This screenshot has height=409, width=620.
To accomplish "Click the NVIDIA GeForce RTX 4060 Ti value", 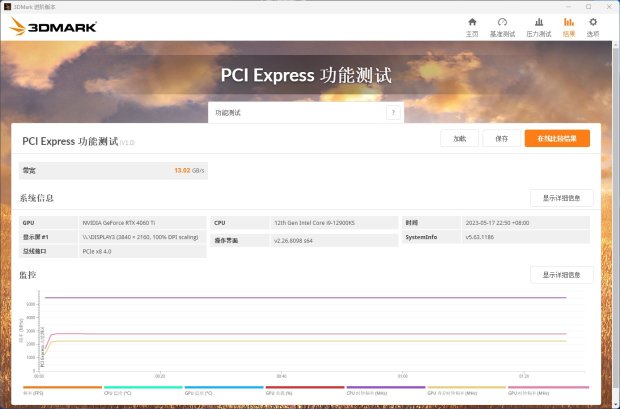I will pos(119,223).
